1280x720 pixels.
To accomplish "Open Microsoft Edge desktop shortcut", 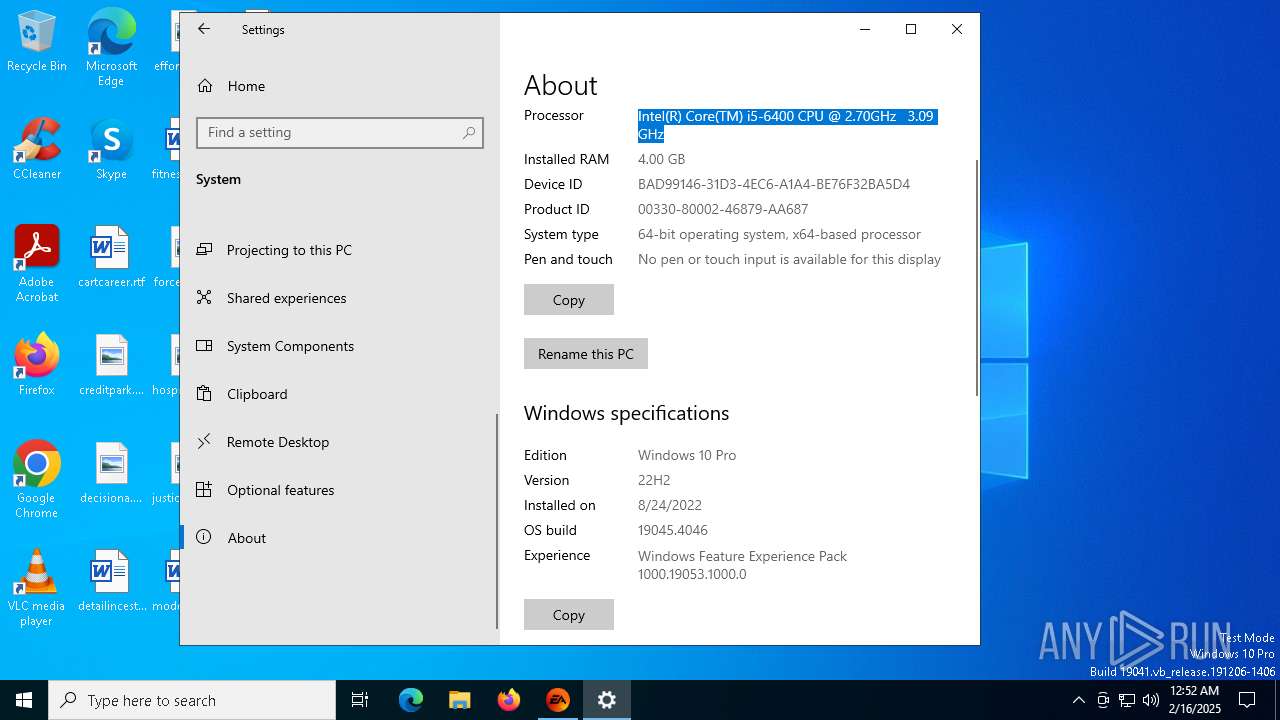I will pyautogui.click(x=111, y=48).
